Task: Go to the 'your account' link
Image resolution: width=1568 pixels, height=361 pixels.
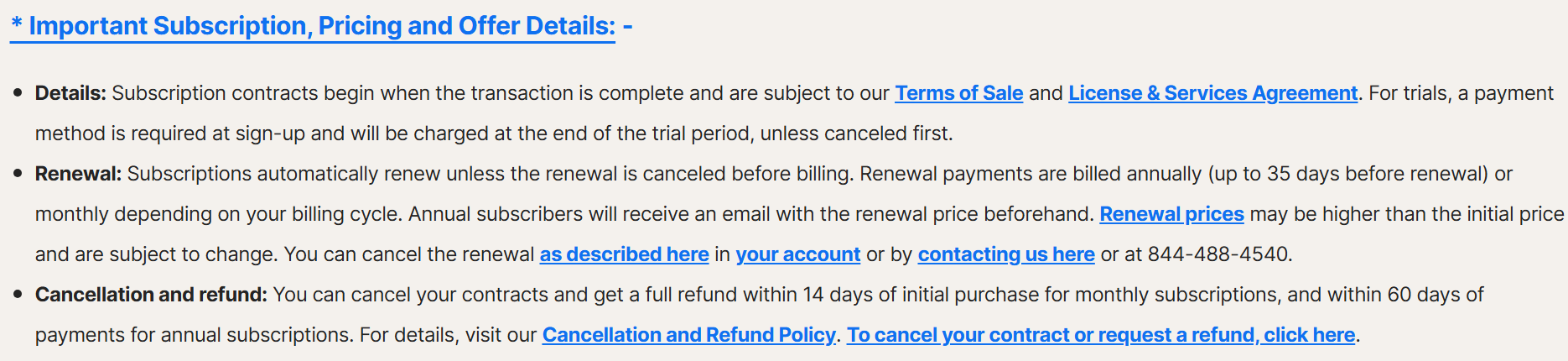Action: tap(797, 254)
